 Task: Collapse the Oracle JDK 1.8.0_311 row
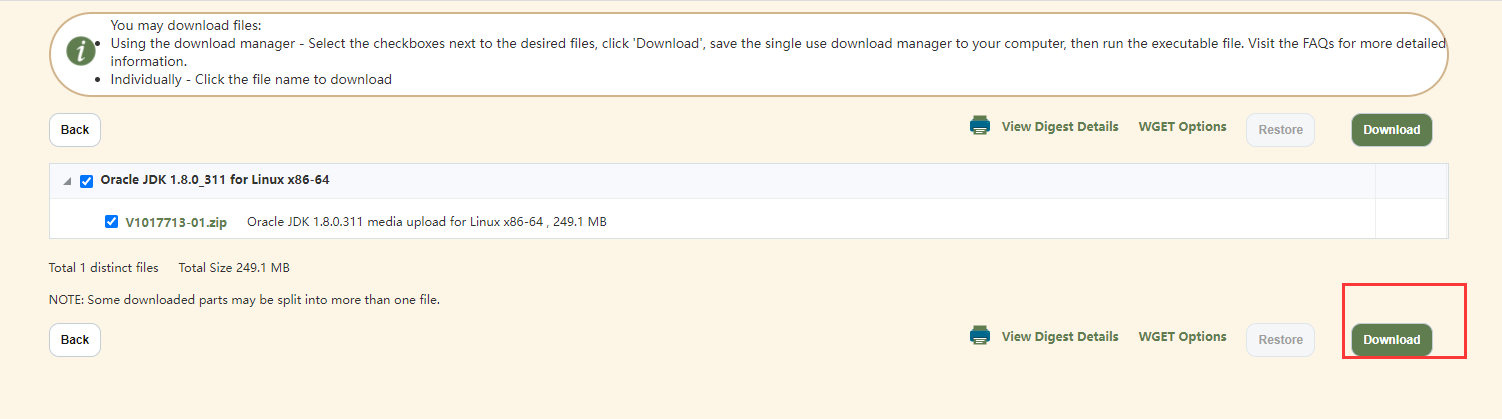tap(67, 182)
